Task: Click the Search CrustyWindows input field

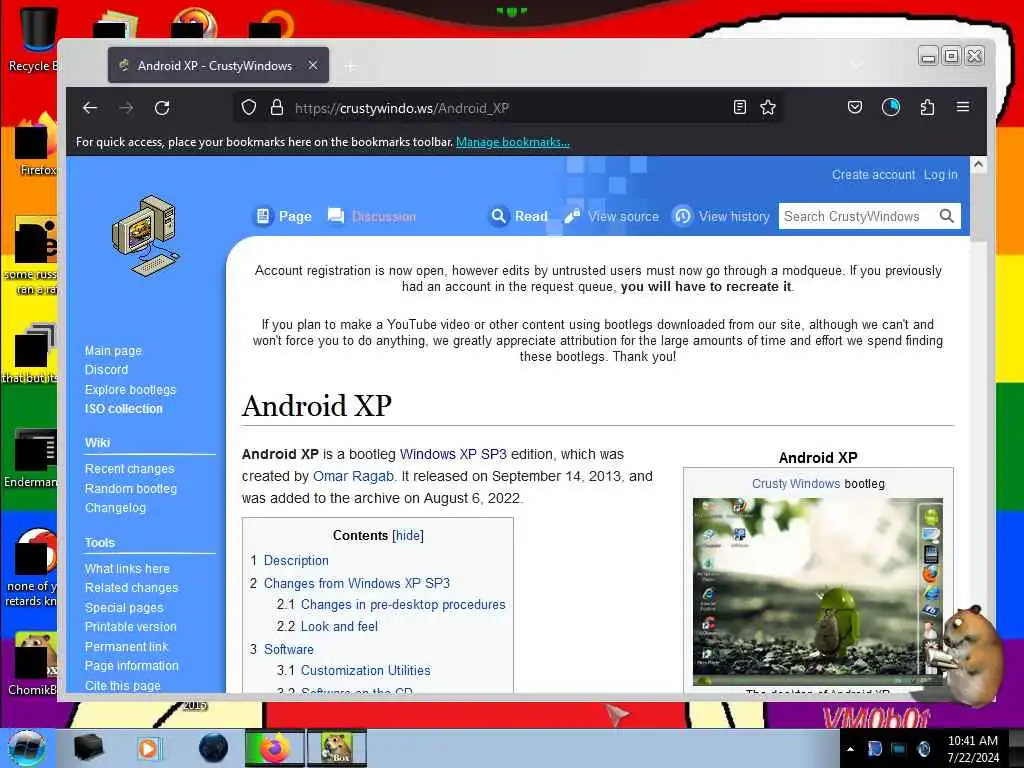Action: pos(858,216)
